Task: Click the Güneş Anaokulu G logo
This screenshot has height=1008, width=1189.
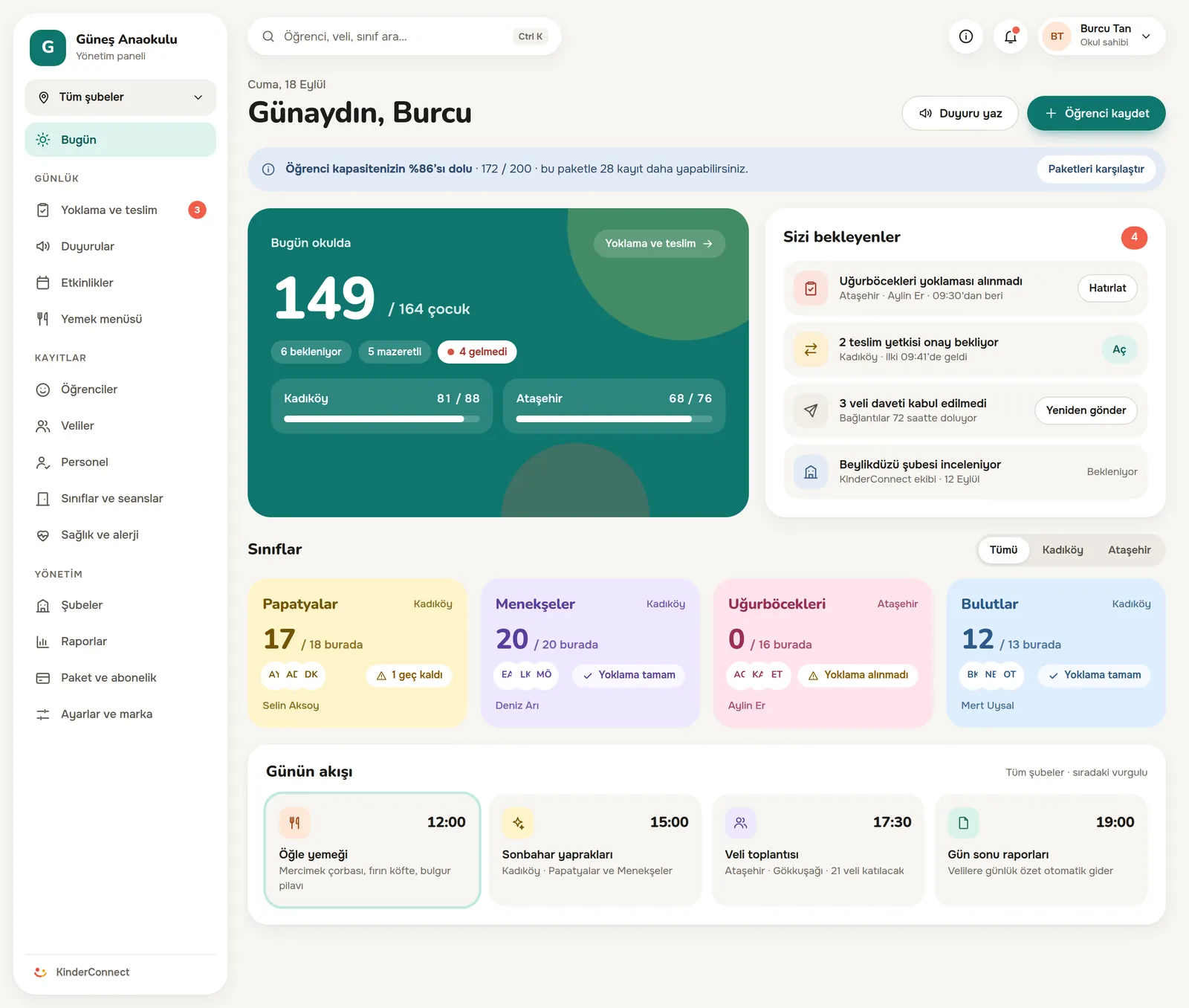Action: click(48, 47)
